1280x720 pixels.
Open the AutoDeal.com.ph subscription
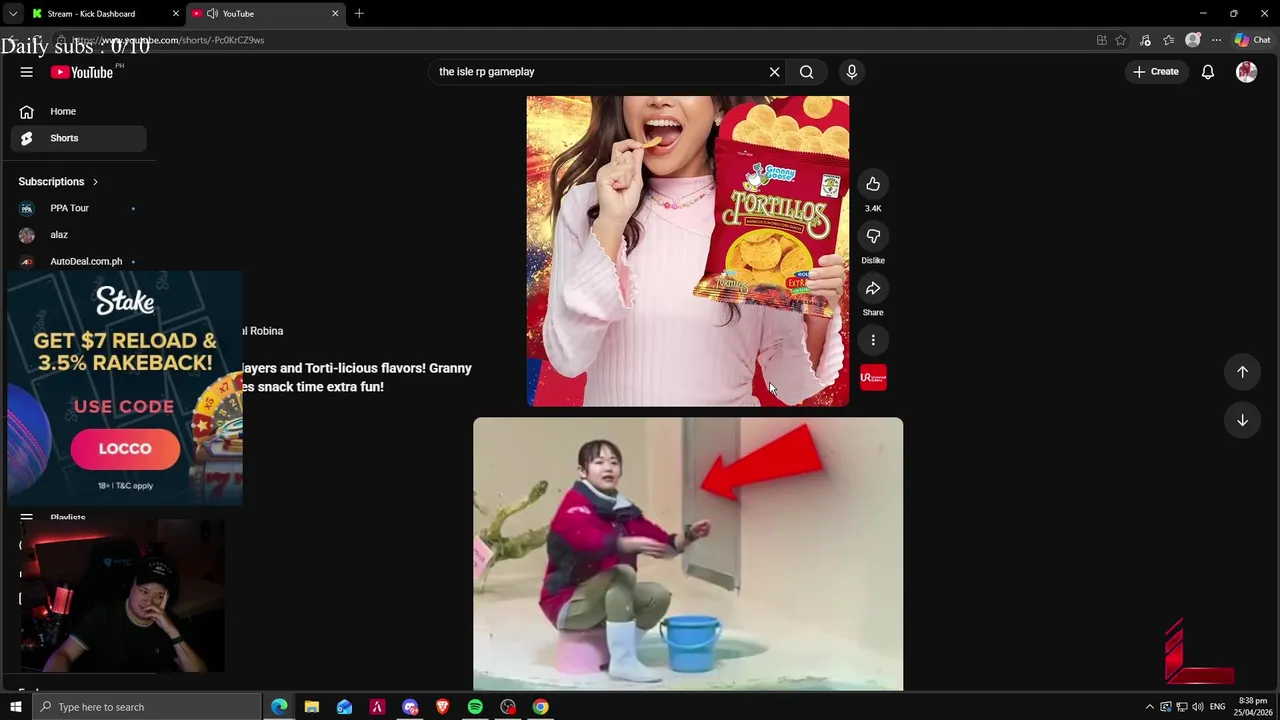coord(78,261)
